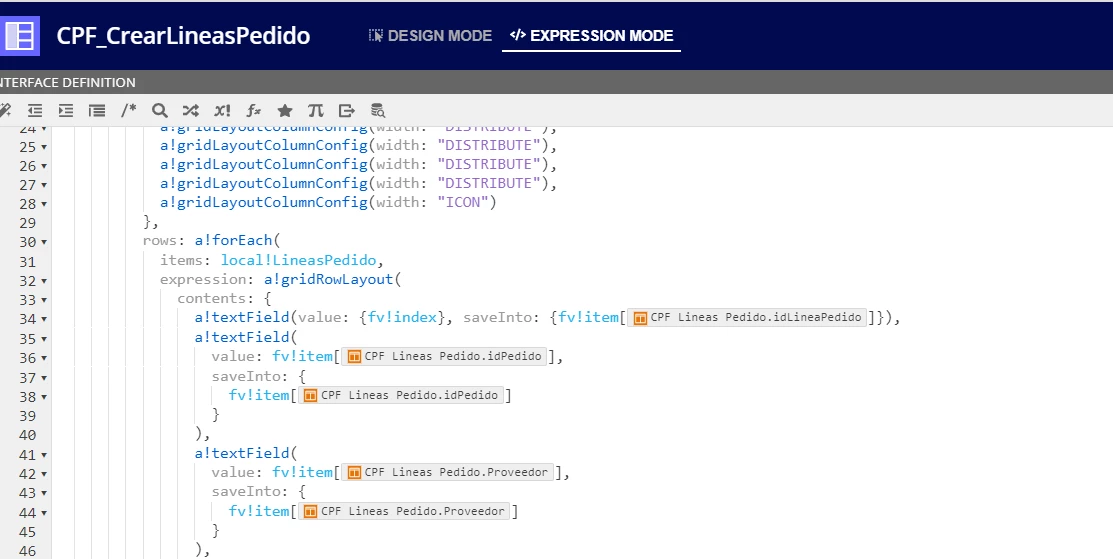Screen dimensions: 1113x559
Task: Click idPedido field chip on line 38
Action: 401,395
